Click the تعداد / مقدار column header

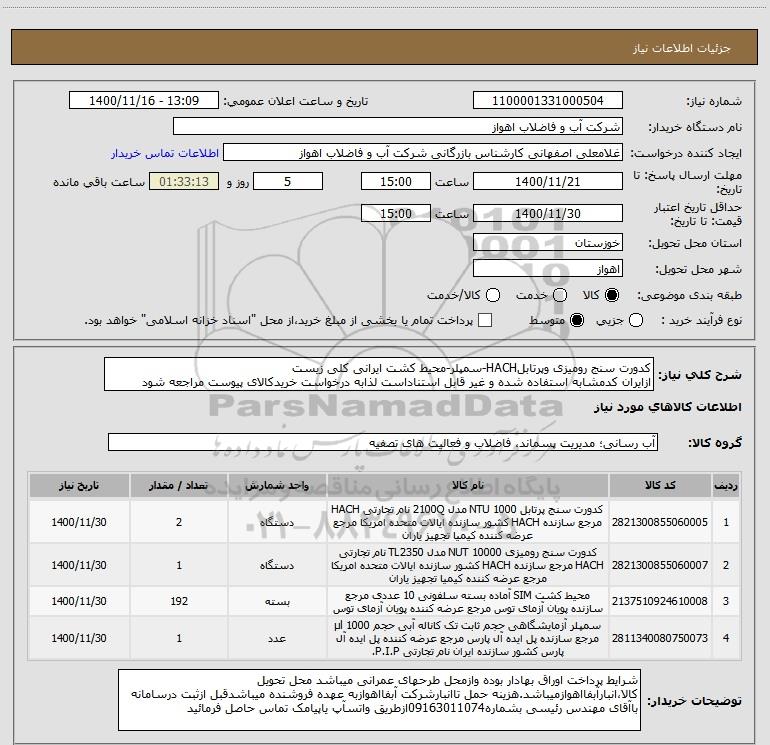(x=179, y=486)
